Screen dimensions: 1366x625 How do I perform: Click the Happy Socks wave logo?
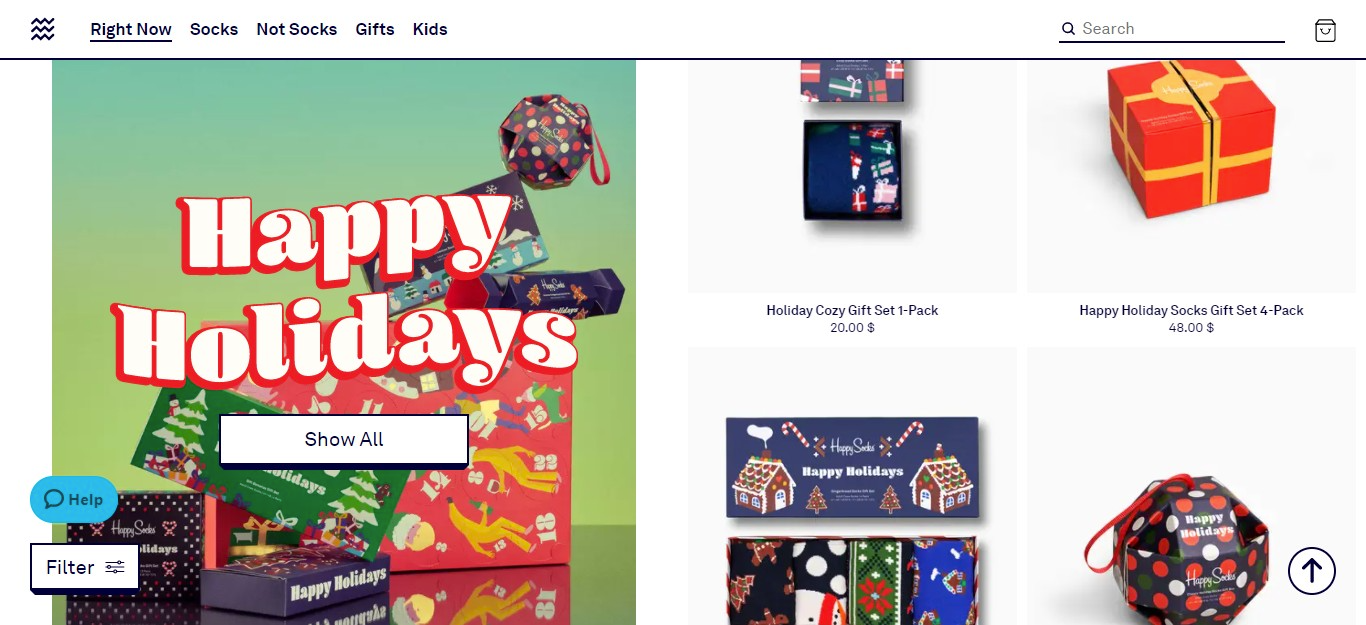pyautogui.click(x=42, y=29)
